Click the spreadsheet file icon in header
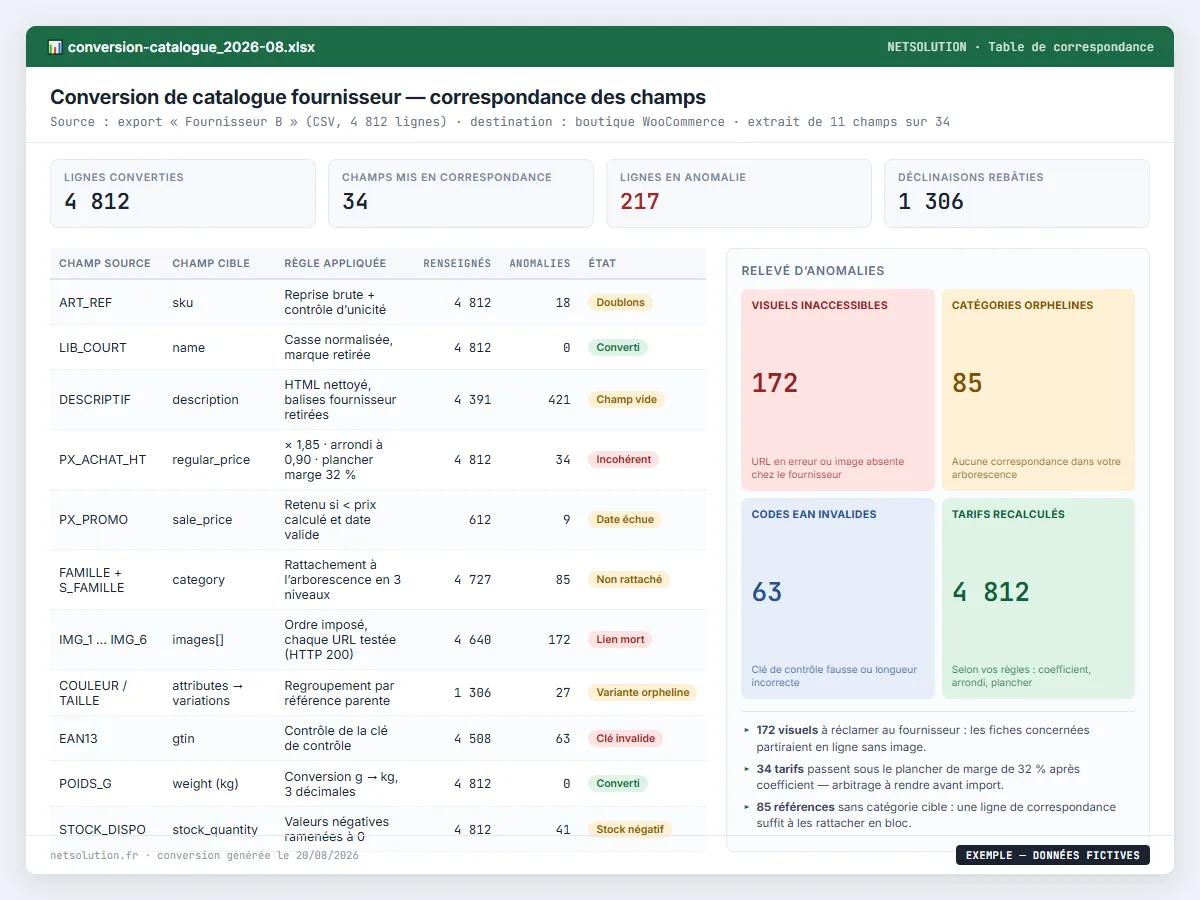This screenshot has height=900, width=1200. pos(55,47)
